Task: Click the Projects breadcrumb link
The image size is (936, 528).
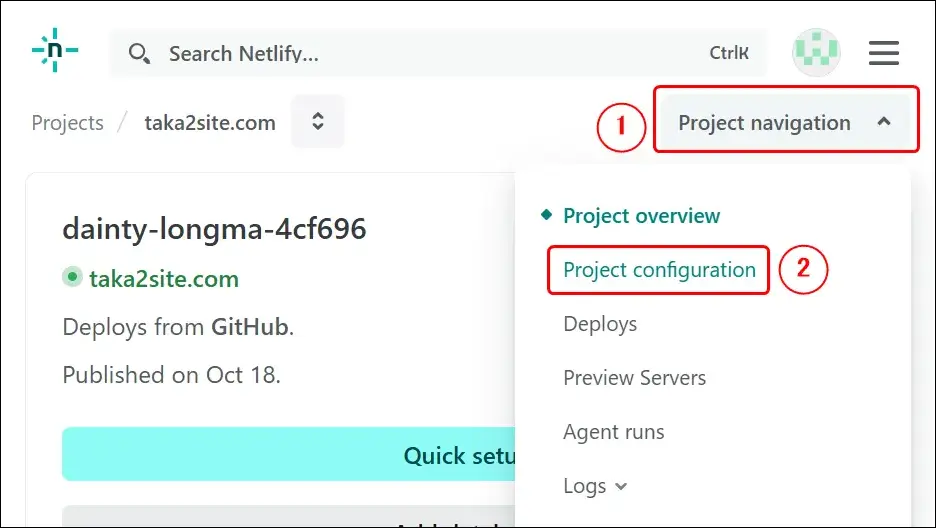Action: point(67,123)
